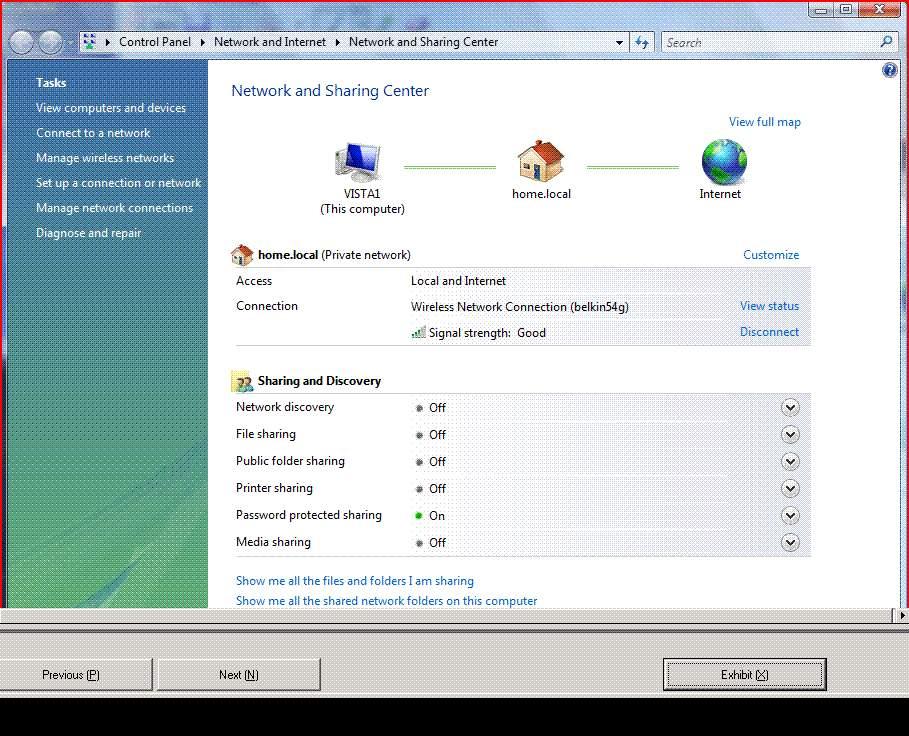The image size is (909, 736).
Task: Show all files and folders I am sharing
Action: coord(355,581)
